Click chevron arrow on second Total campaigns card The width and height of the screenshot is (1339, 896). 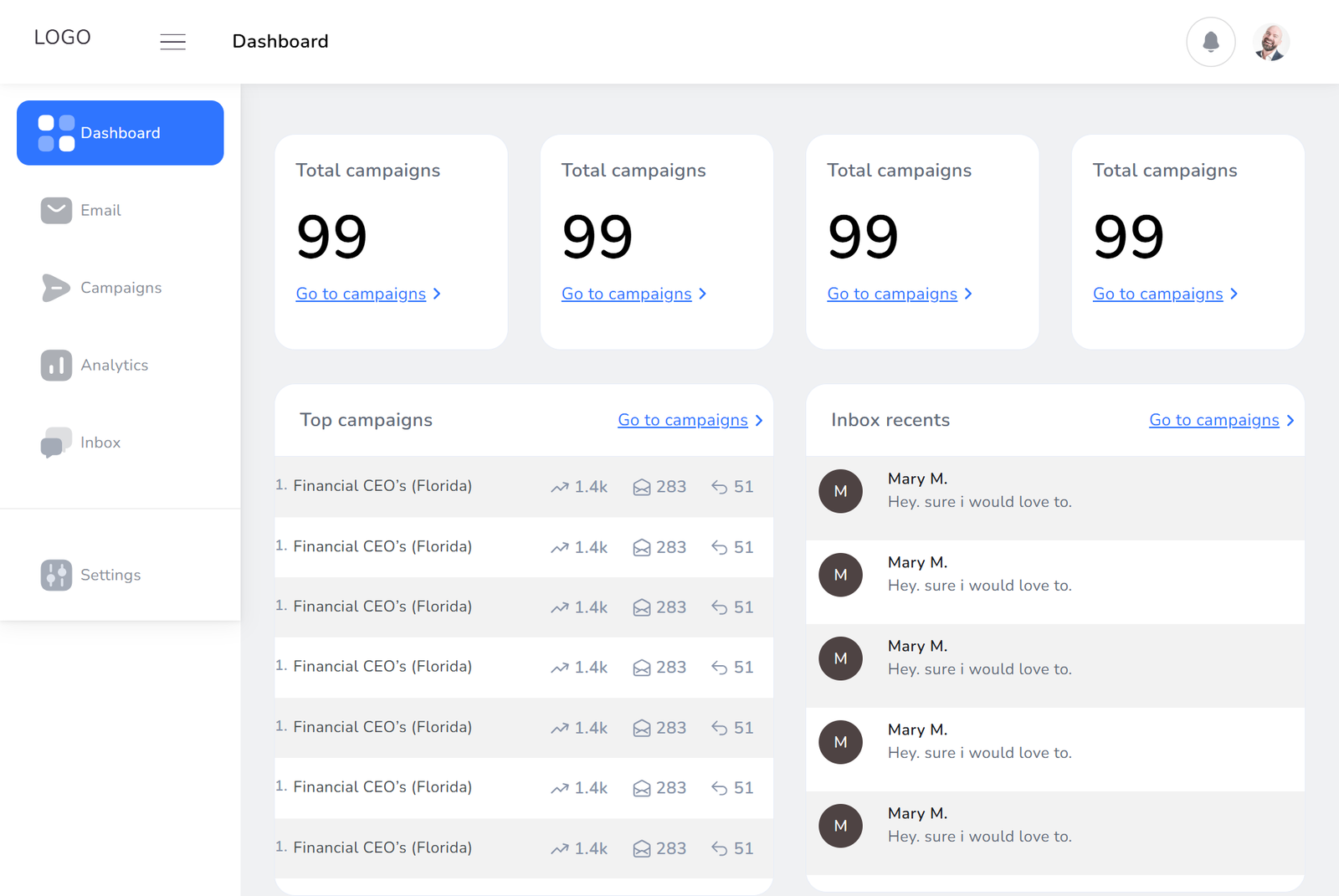pyautogui.click(x=703, y=294)
